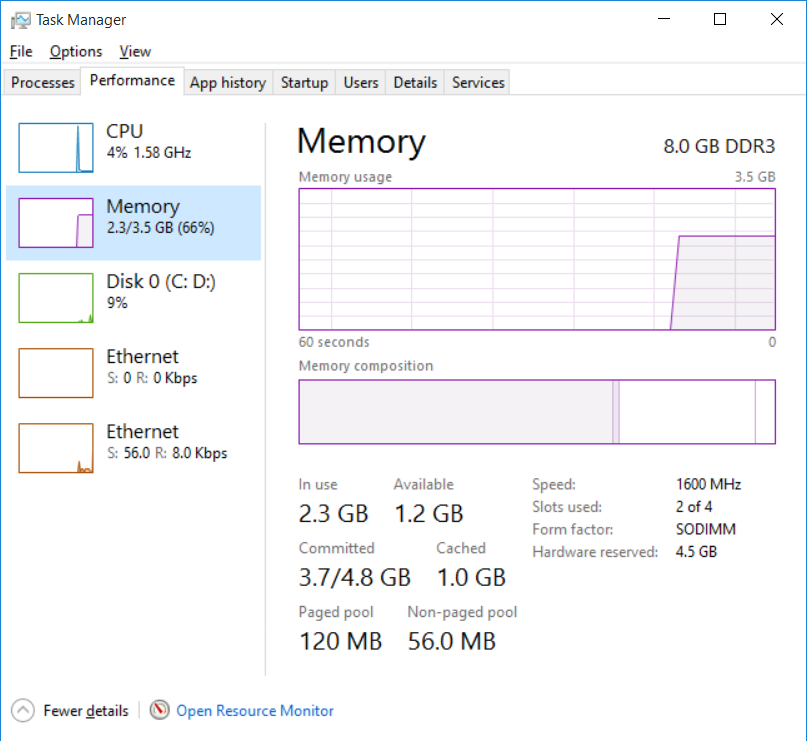Screen dimensions: 807x741
Task: Click the Memory composition bar
Action: [537, 412]
